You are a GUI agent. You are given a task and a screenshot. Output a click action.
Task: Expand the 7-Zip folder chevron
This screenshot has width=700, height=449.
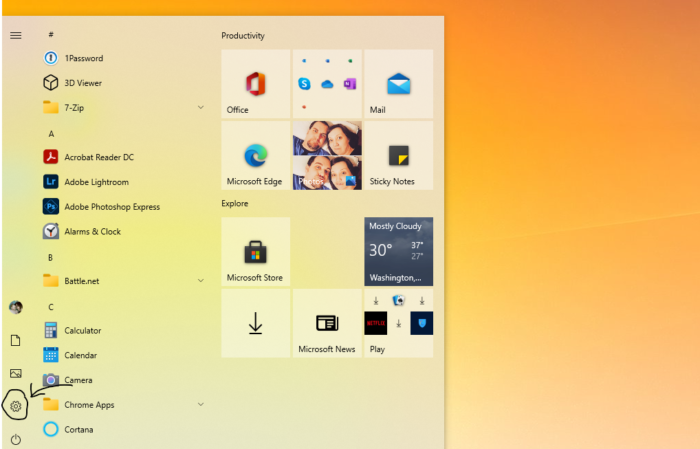tap(200, 108)
